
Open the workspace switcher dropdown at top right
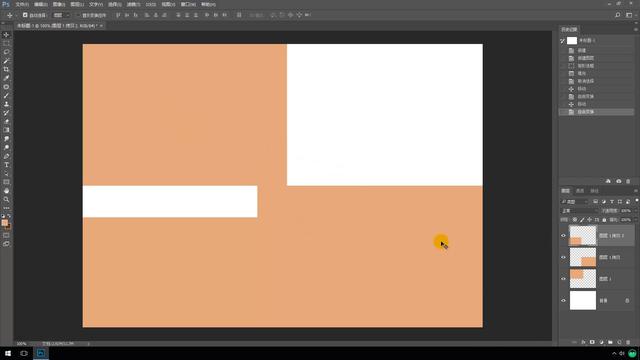click(630, 15)
